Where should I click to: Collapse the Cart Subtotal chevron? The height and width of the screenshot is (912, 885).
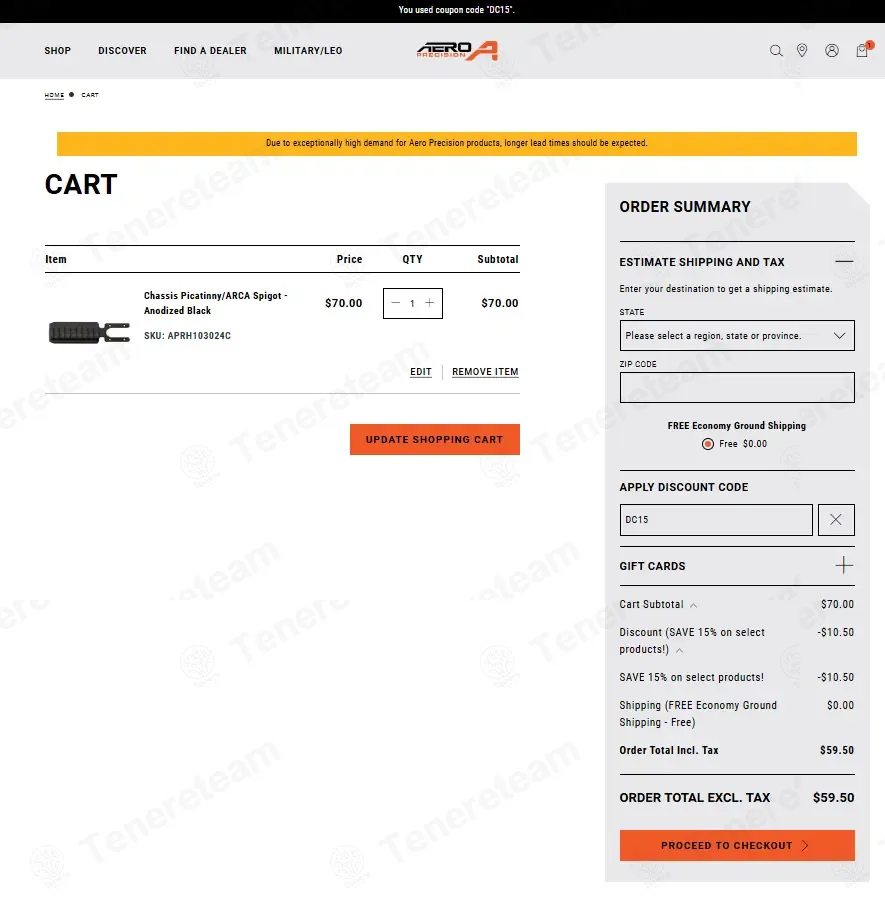pos(693,605)
